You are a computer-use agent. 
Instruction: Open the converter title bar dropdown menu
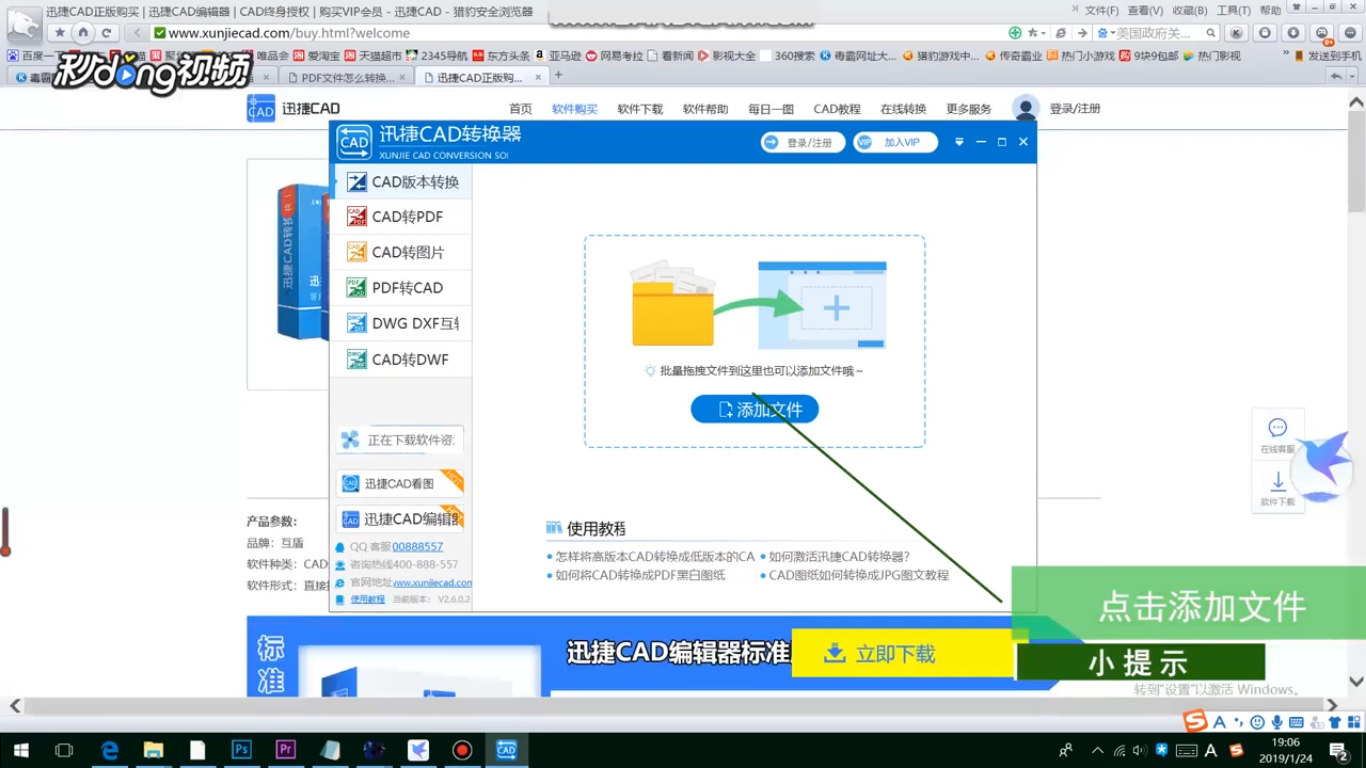959,143
